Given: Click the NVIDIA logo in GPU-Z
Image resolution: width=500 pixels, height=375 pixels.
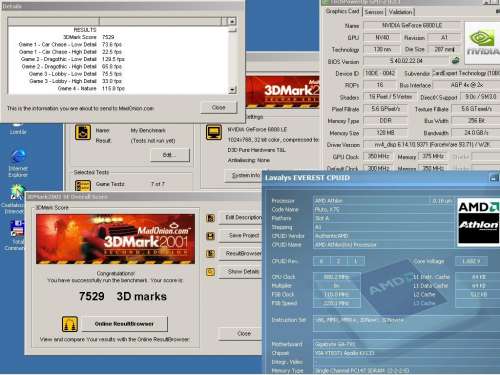Looking at the screenshot, I should coord(482,43).
